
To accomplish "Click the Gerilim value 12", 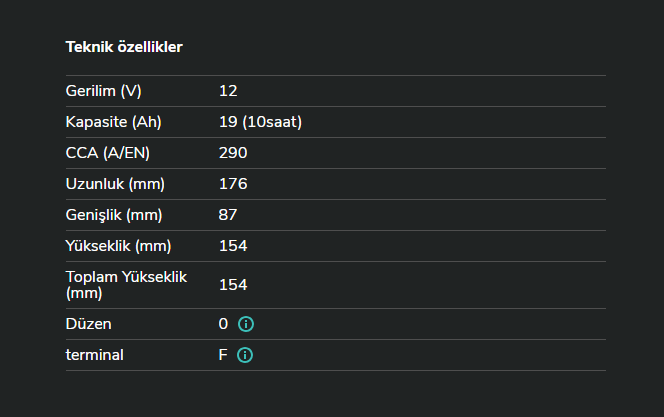I will coord(228,91).
